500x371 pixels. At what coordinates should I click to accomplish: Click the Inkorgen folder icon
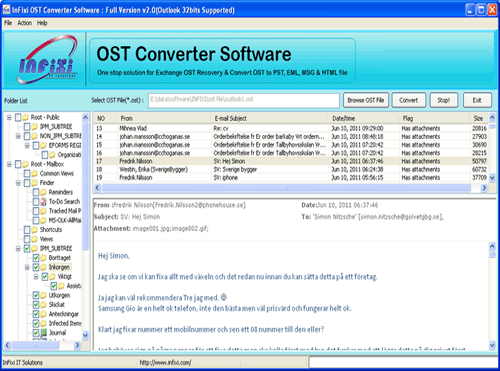tap(43, 267)
